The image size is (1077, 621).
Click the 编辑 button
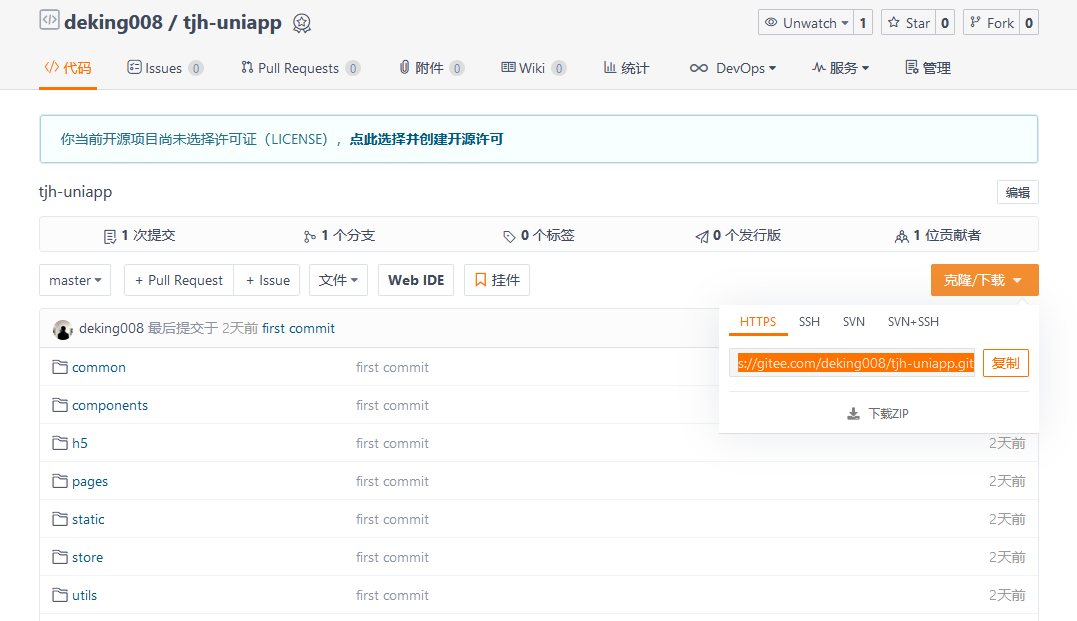pyautogui.click(x=1017, y=192)
